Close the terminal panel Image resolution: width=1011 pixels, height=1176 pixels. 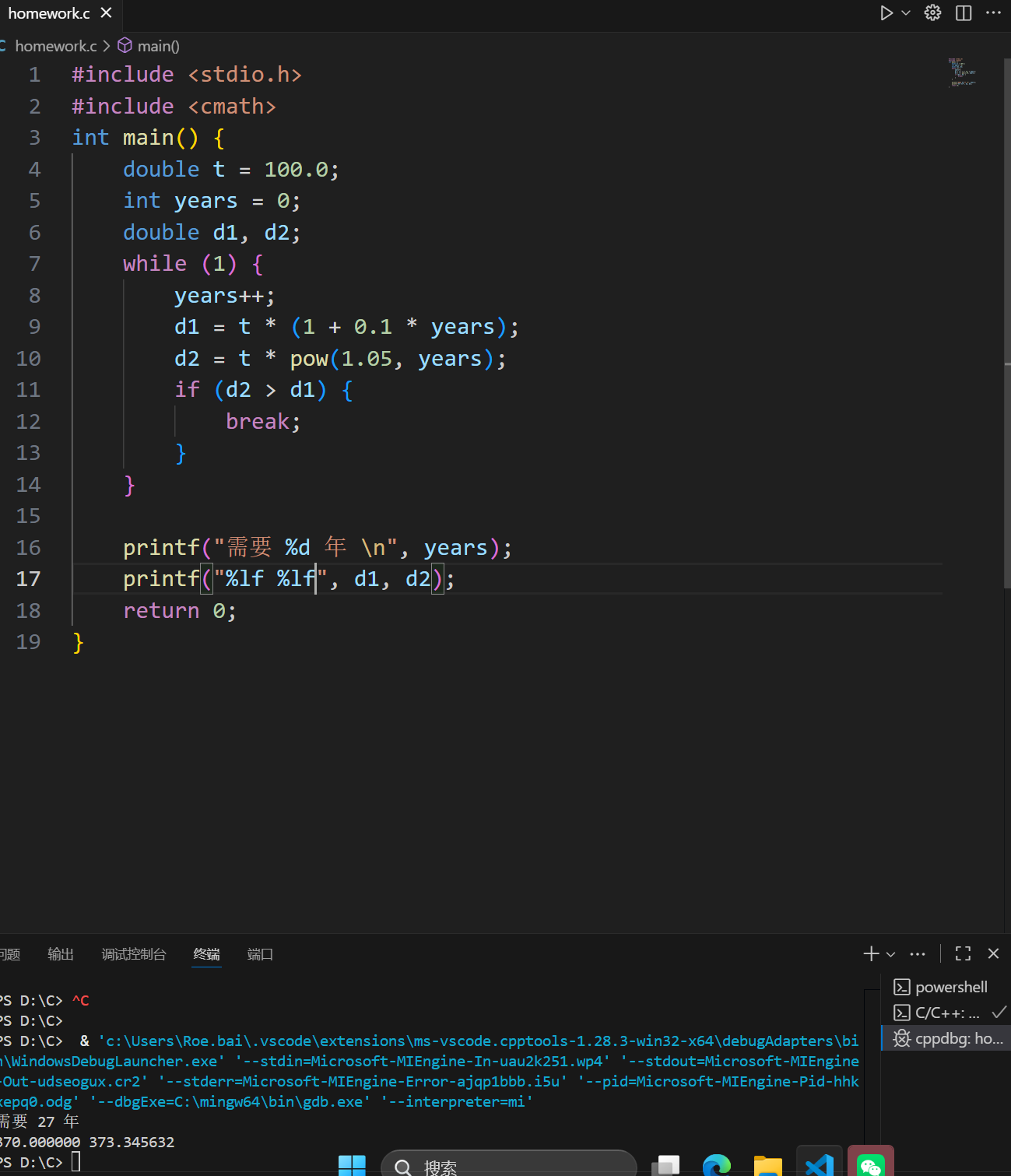coord(993,953)
